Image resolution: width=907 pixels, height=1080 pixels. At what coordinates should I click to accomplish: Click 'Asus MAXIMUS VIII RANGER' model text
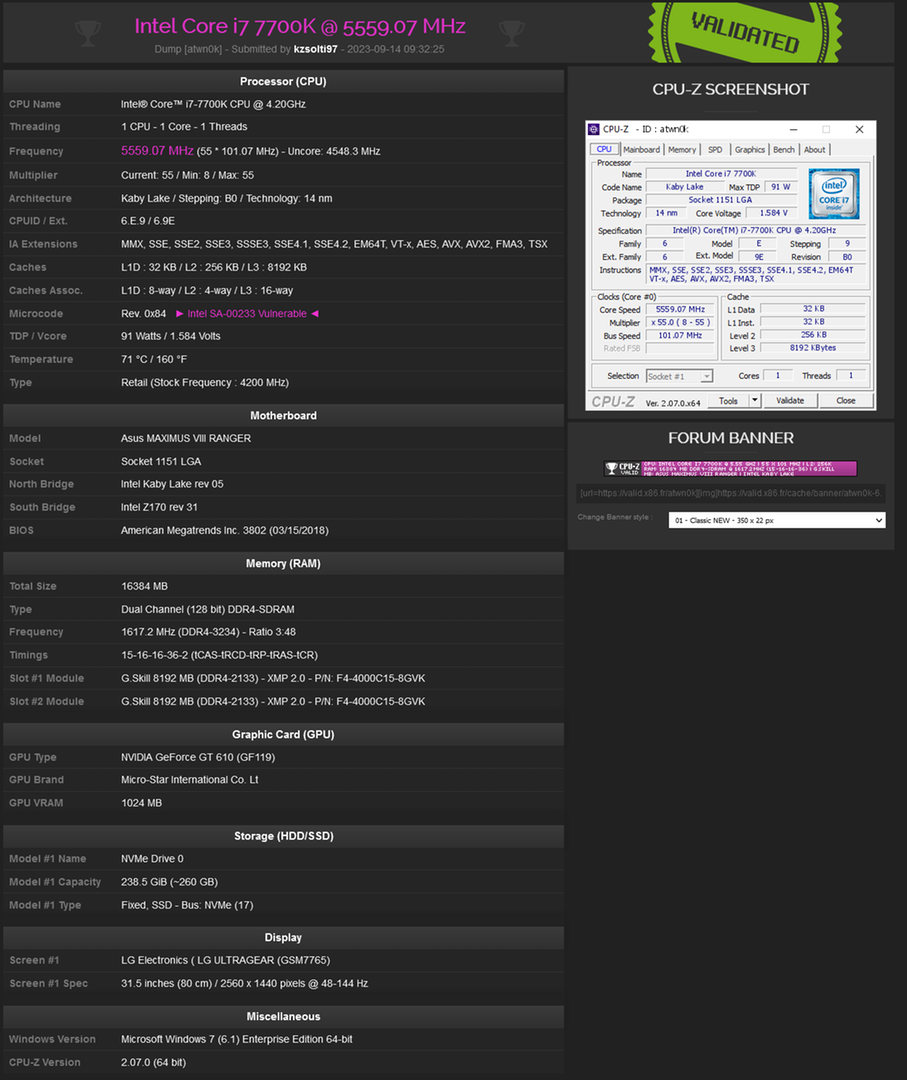[186, 438]
